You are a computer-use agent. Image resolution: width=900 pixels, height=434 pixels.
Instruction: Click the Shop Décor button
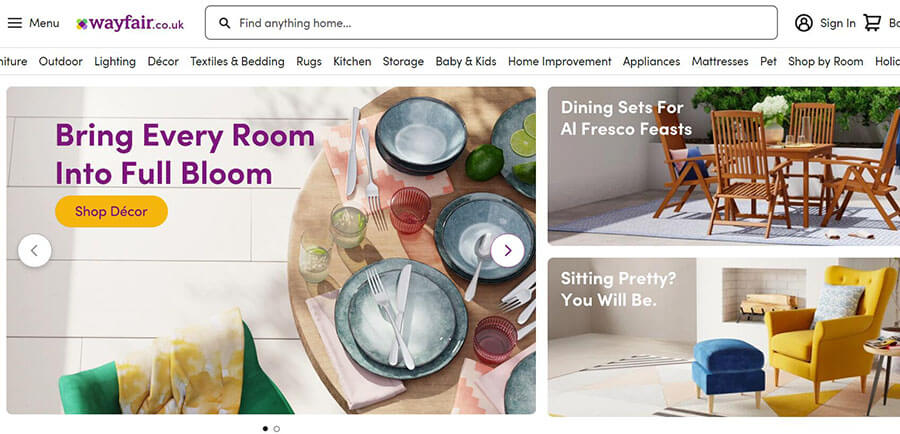pos(111,211)
